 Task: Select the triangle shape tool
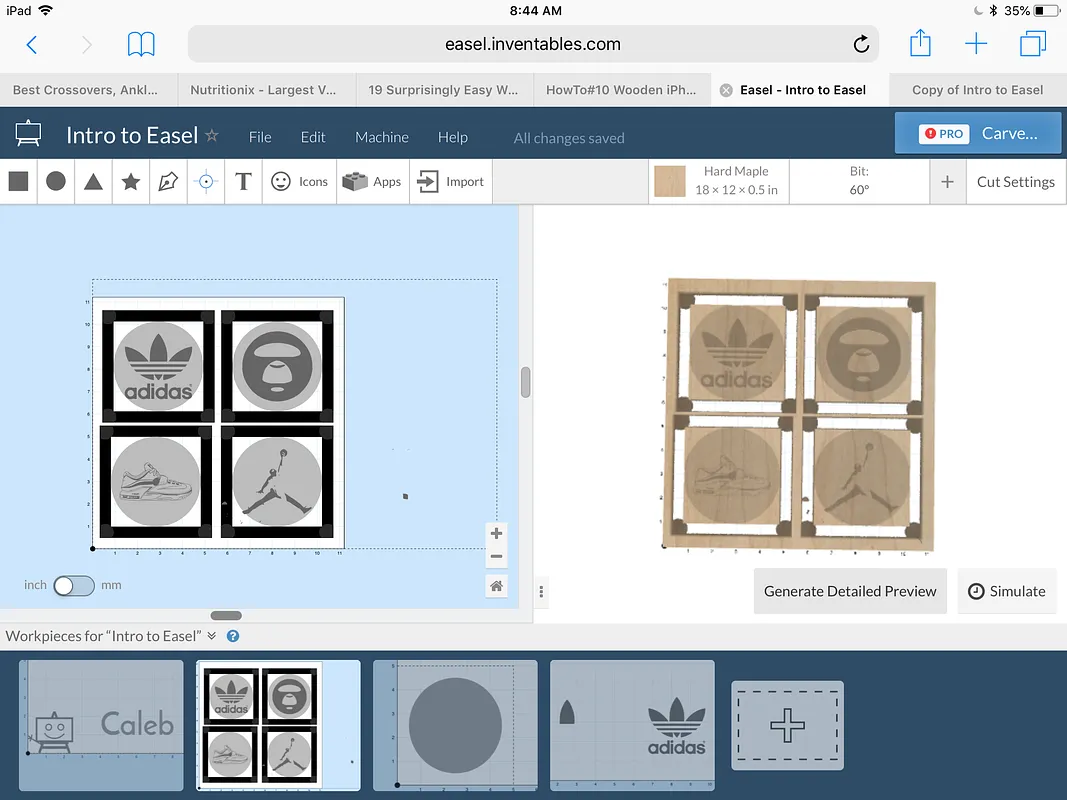tap(93, 182)
